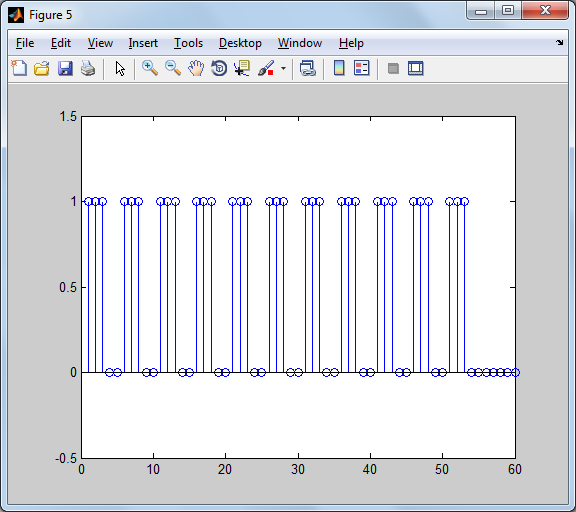This screenshot has height=512, width=576.
Task: Toggle the Rotate 3D tool
Action: tap(219, 68)
